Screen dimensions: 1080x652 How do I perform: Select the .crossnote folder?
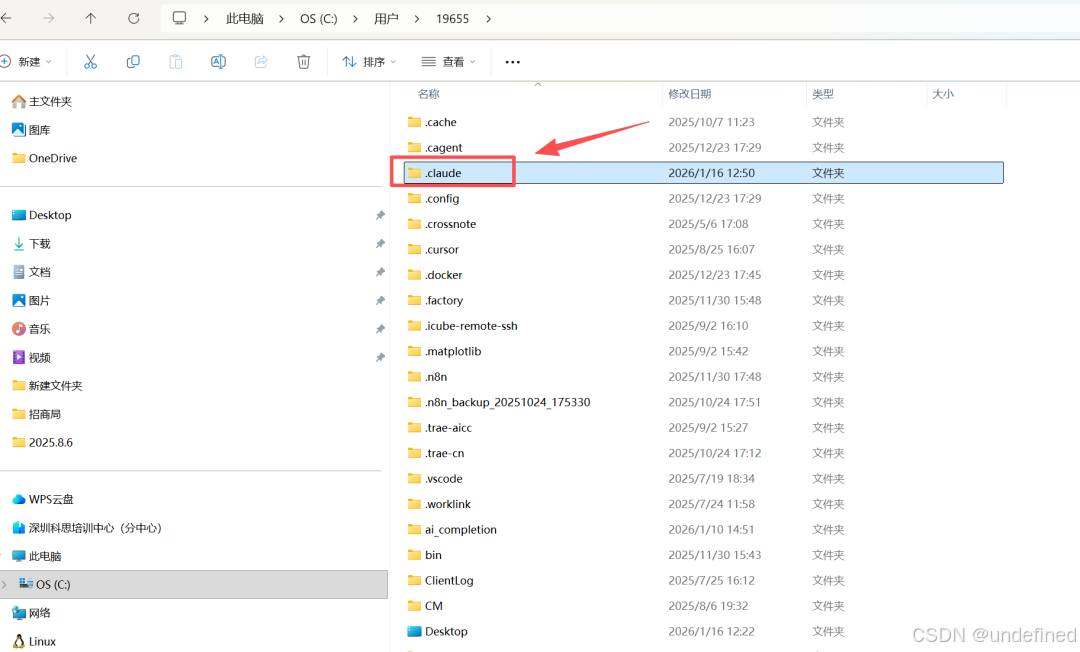[x=442, y=224]
